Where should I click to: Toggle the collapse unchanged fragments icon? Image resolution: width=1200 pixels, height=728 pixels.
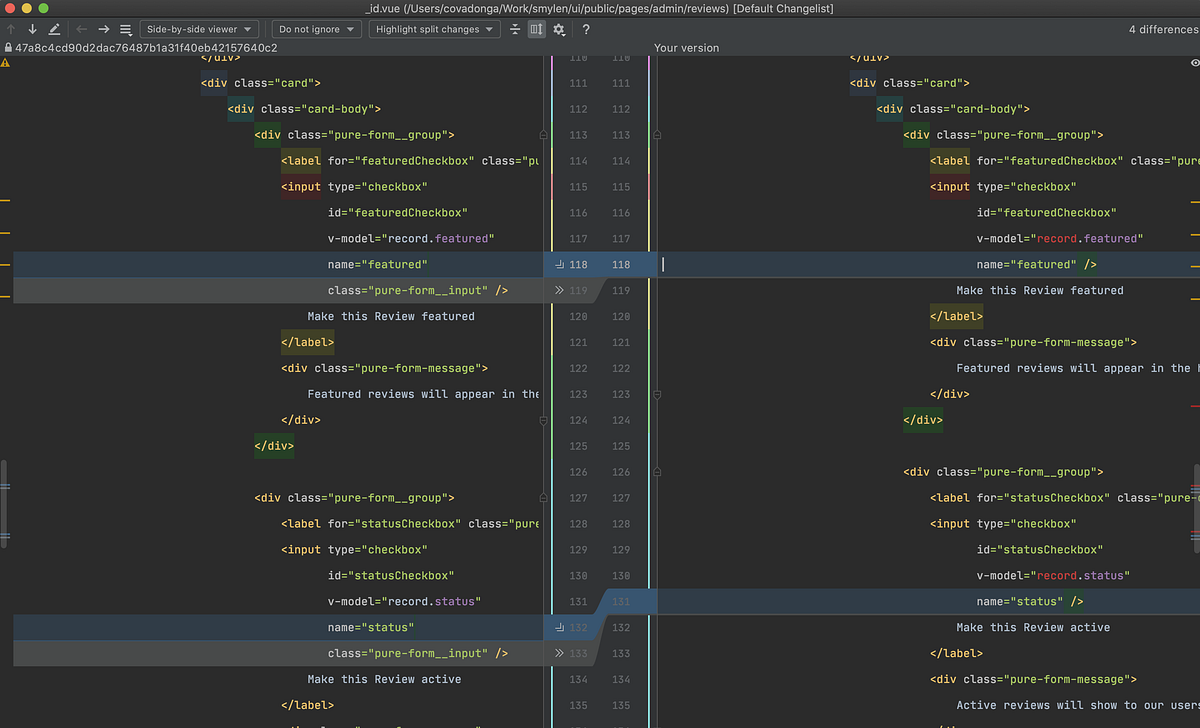516,29
